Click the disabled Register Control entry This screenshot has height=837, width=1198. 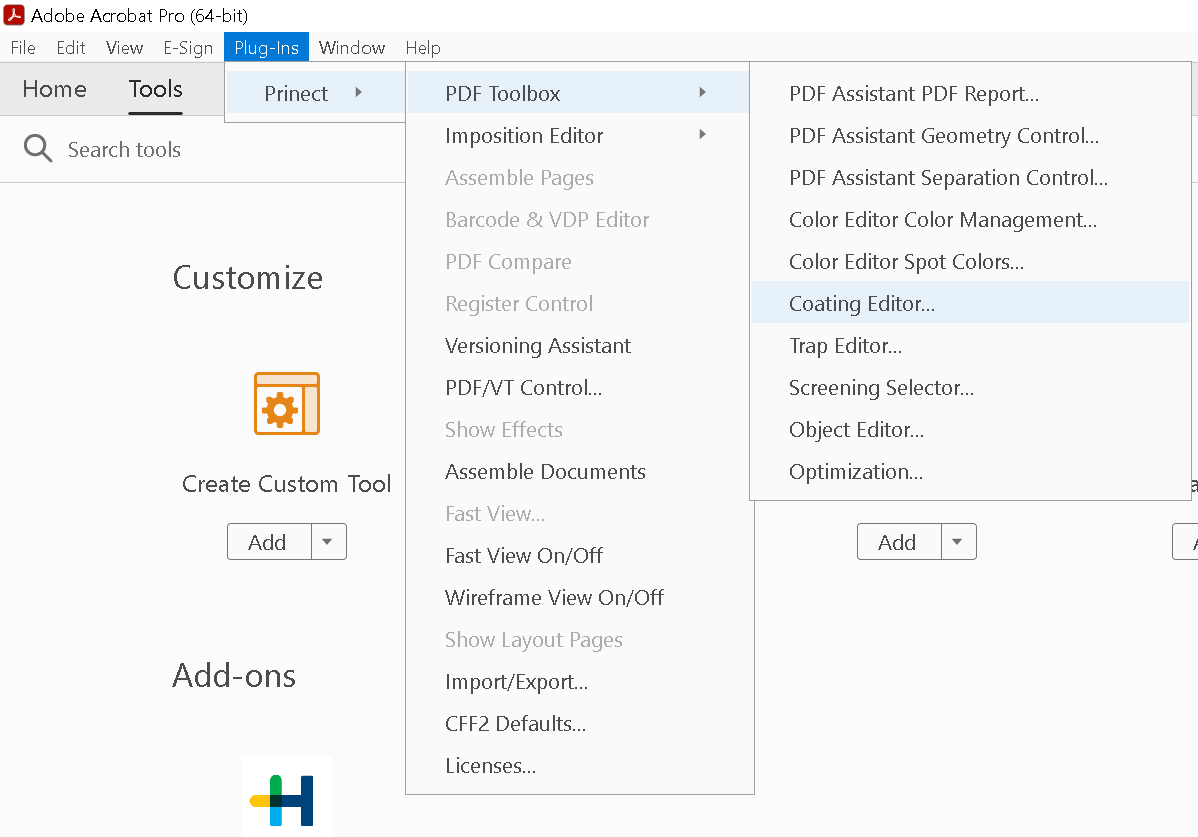tap(578, 303)
